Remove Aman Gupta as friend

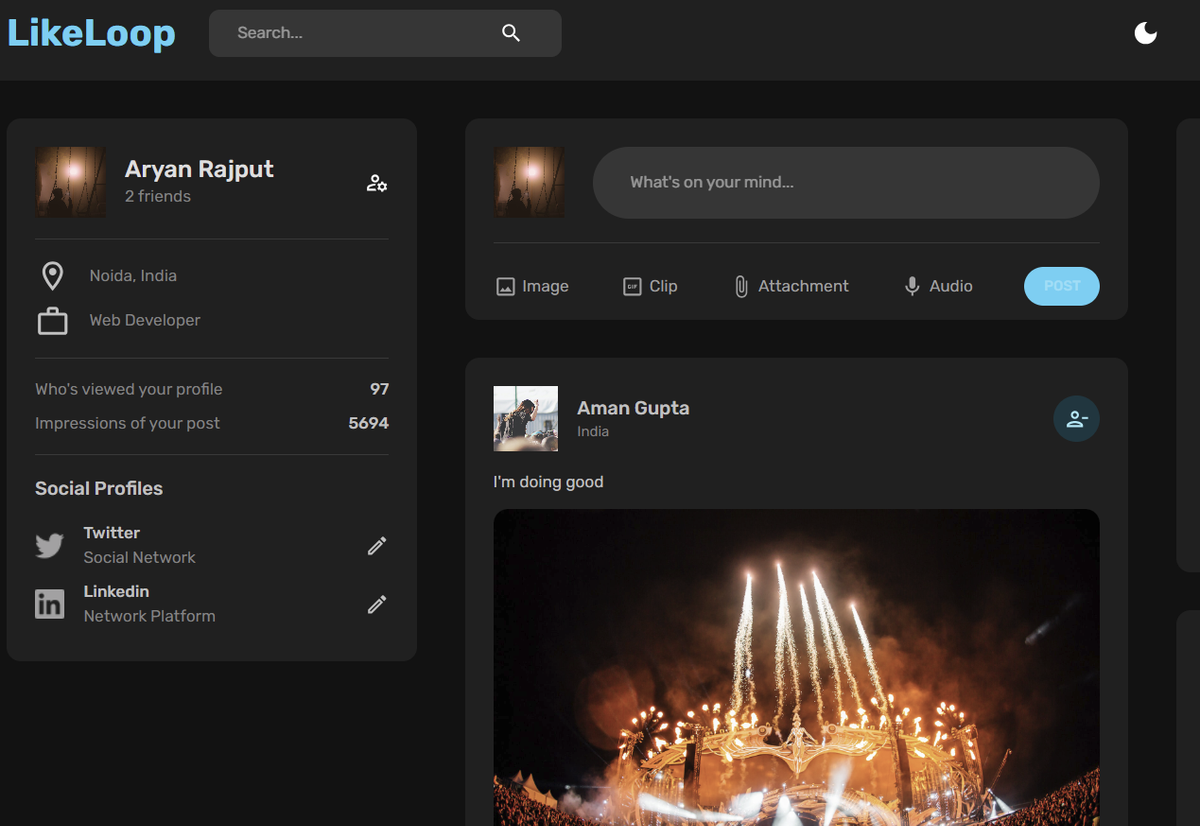1077,419
